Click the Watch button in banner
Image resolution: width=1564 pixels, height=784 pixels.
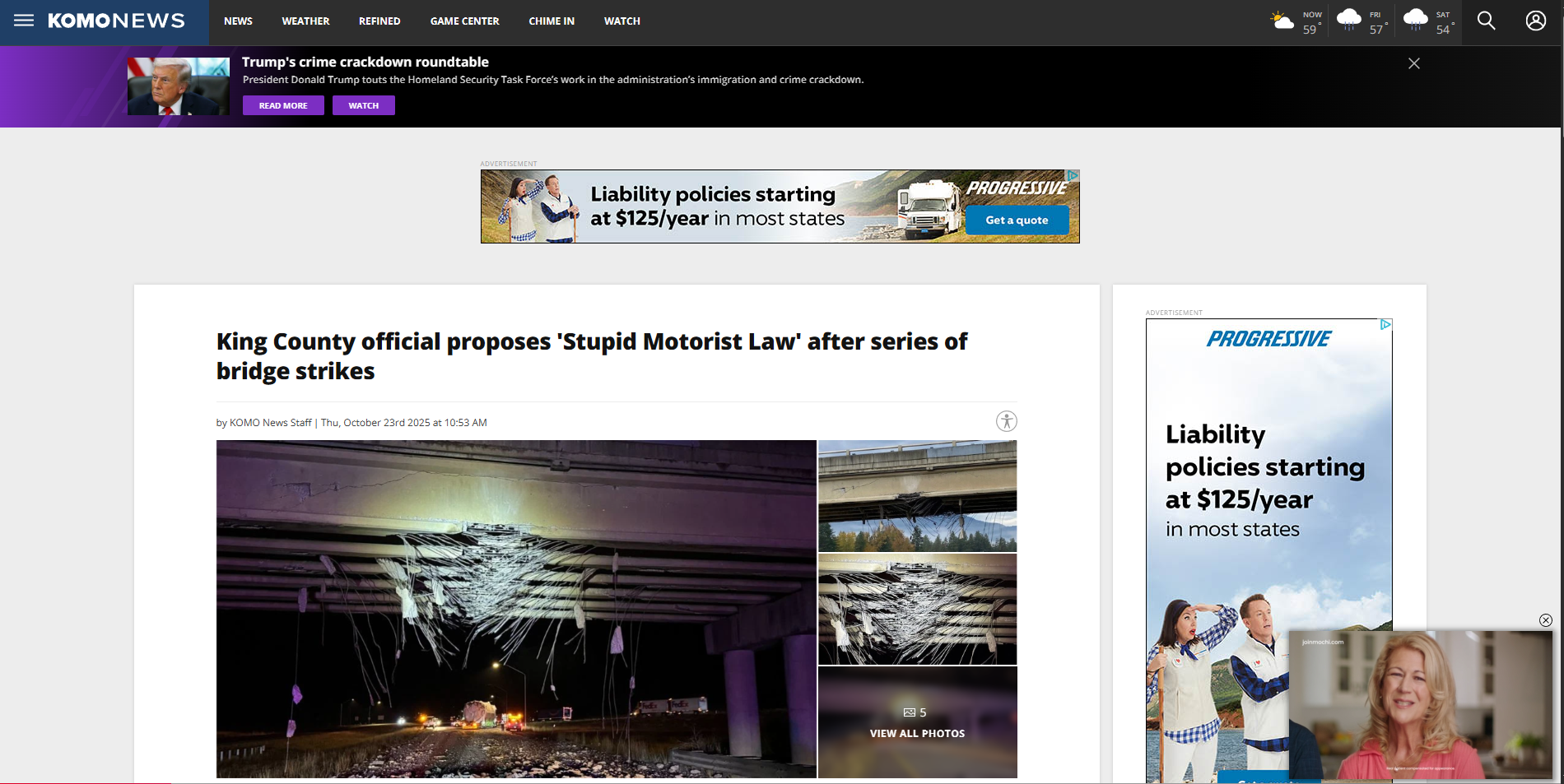[363, 105]
